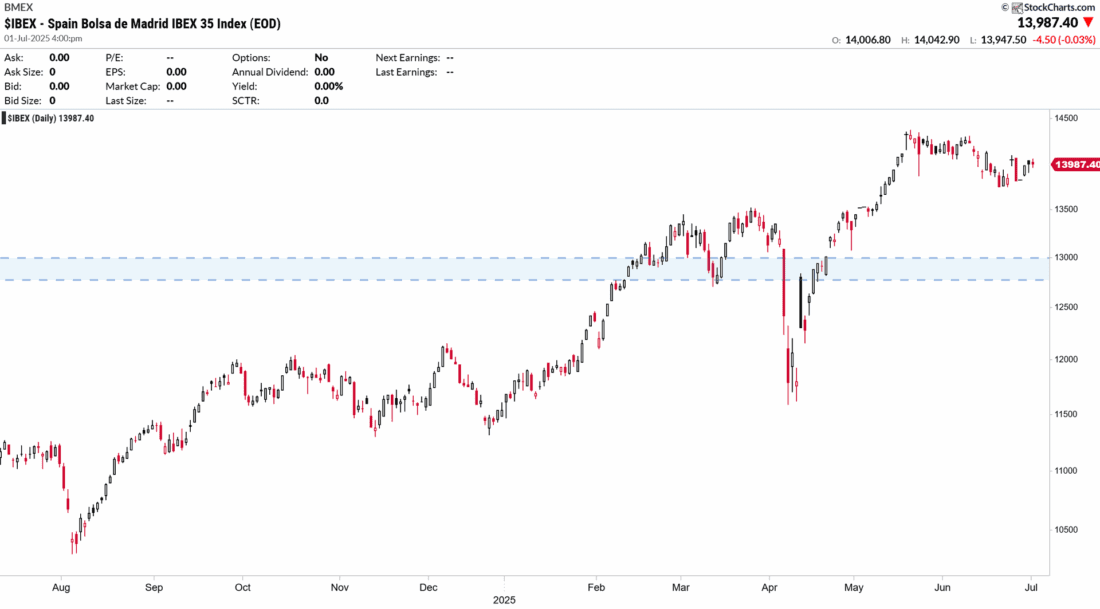
Task: Click the Jun label on date axis
Action: [942, 587]
